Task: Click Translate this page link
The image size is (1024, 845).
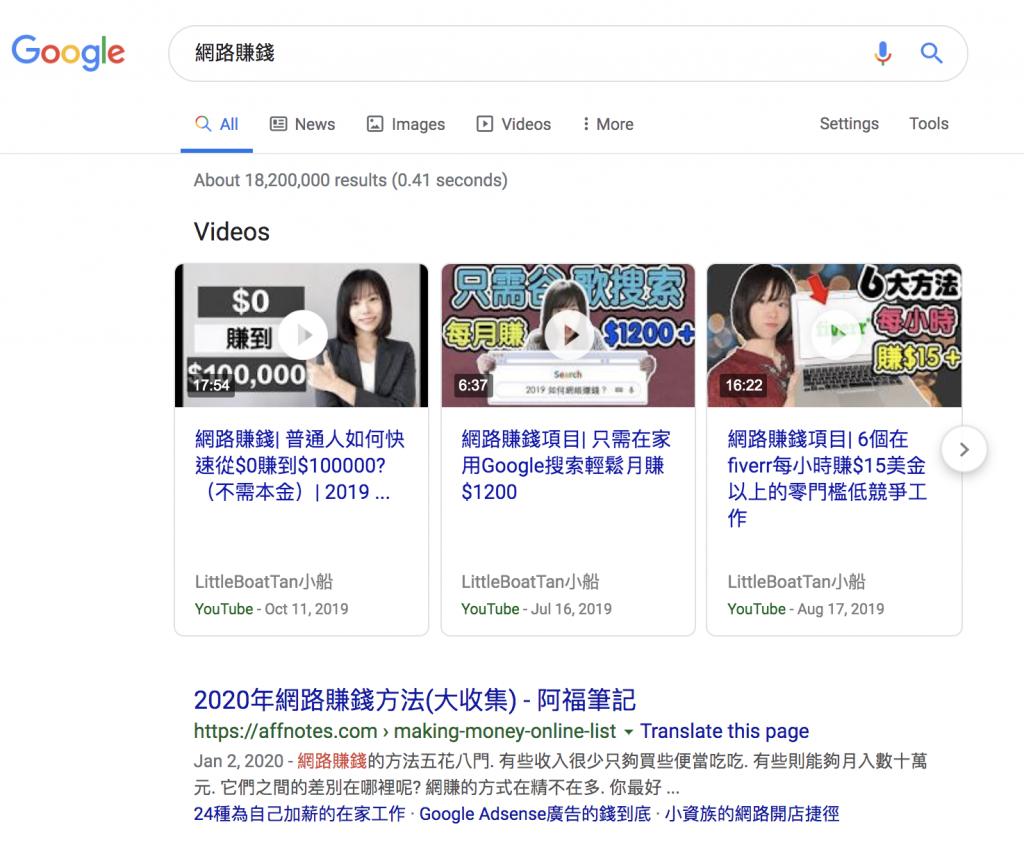Action: [724, 731]
